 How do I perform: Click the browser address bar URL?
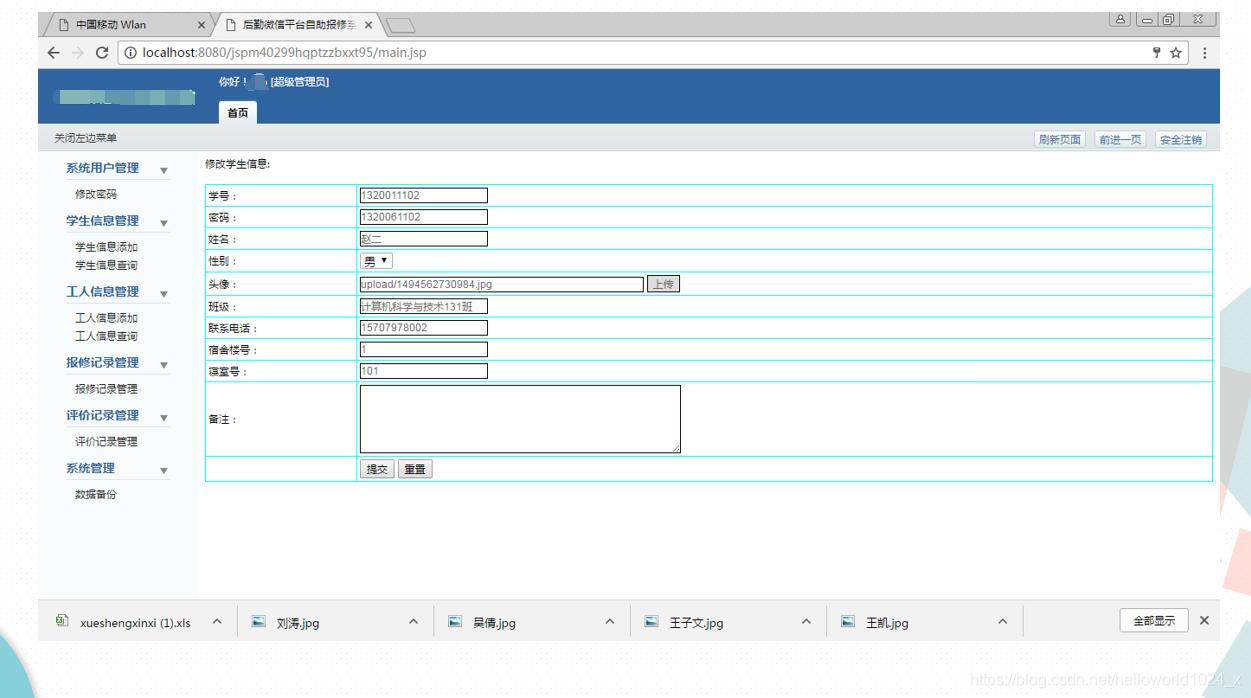pyautogui.click(x=285, y=53)
